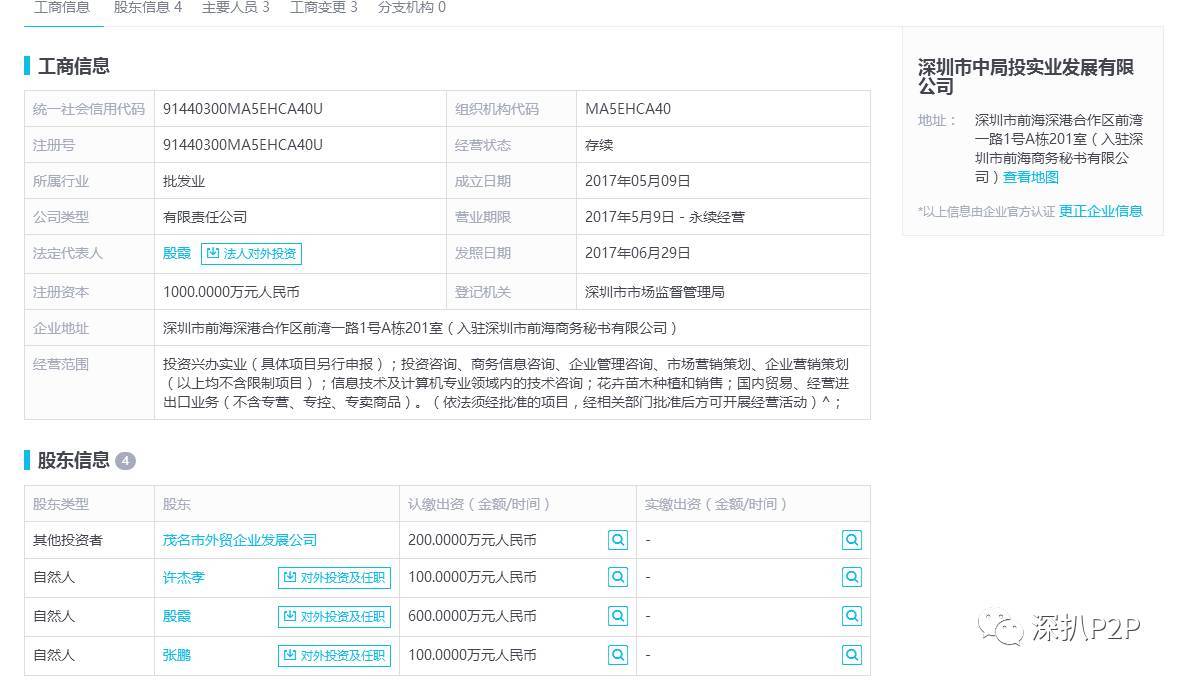Click the 认缴出资（金额/时间） column header
This screenshot has width=1179, height=680.
478,504
